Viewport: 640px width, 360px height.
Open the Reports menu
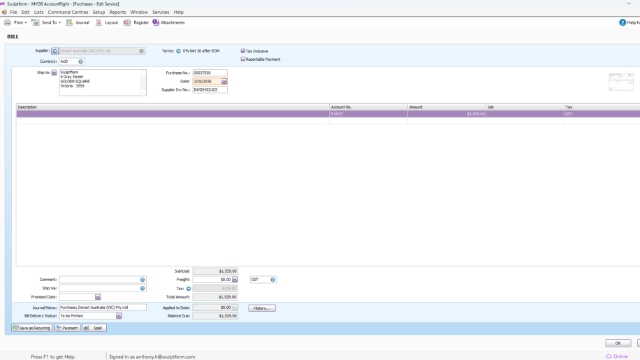[x=118, y=12]
